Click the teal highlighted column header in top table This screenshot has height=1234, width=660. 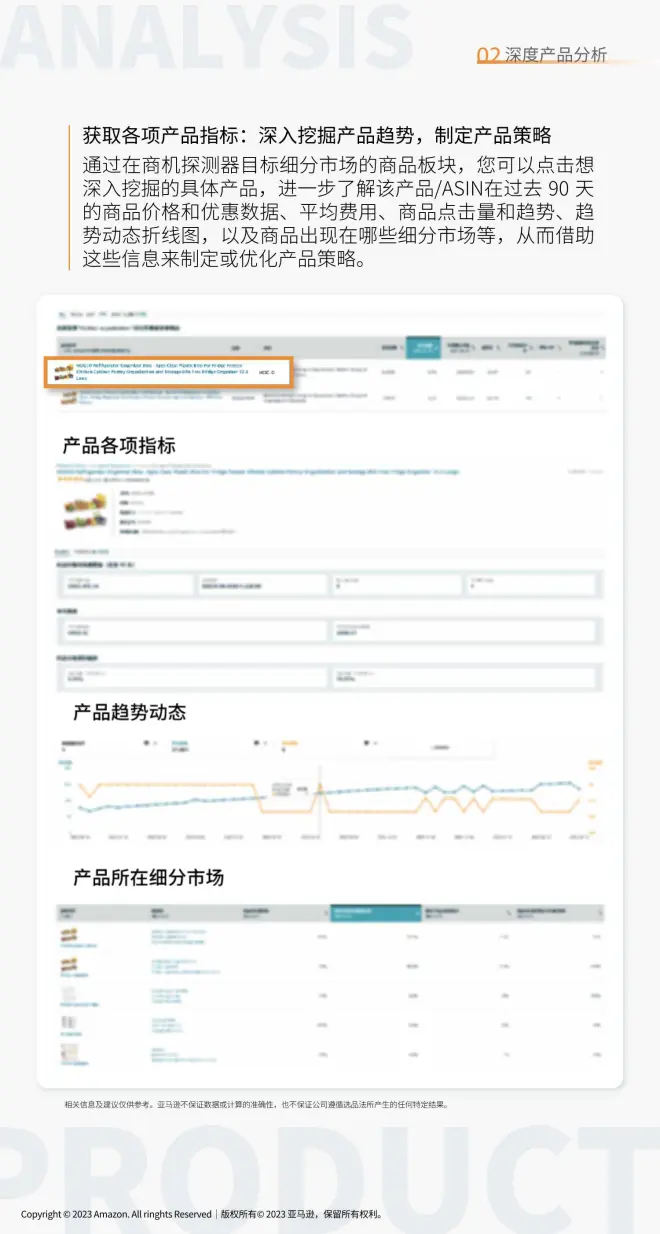tap(423, 347)
